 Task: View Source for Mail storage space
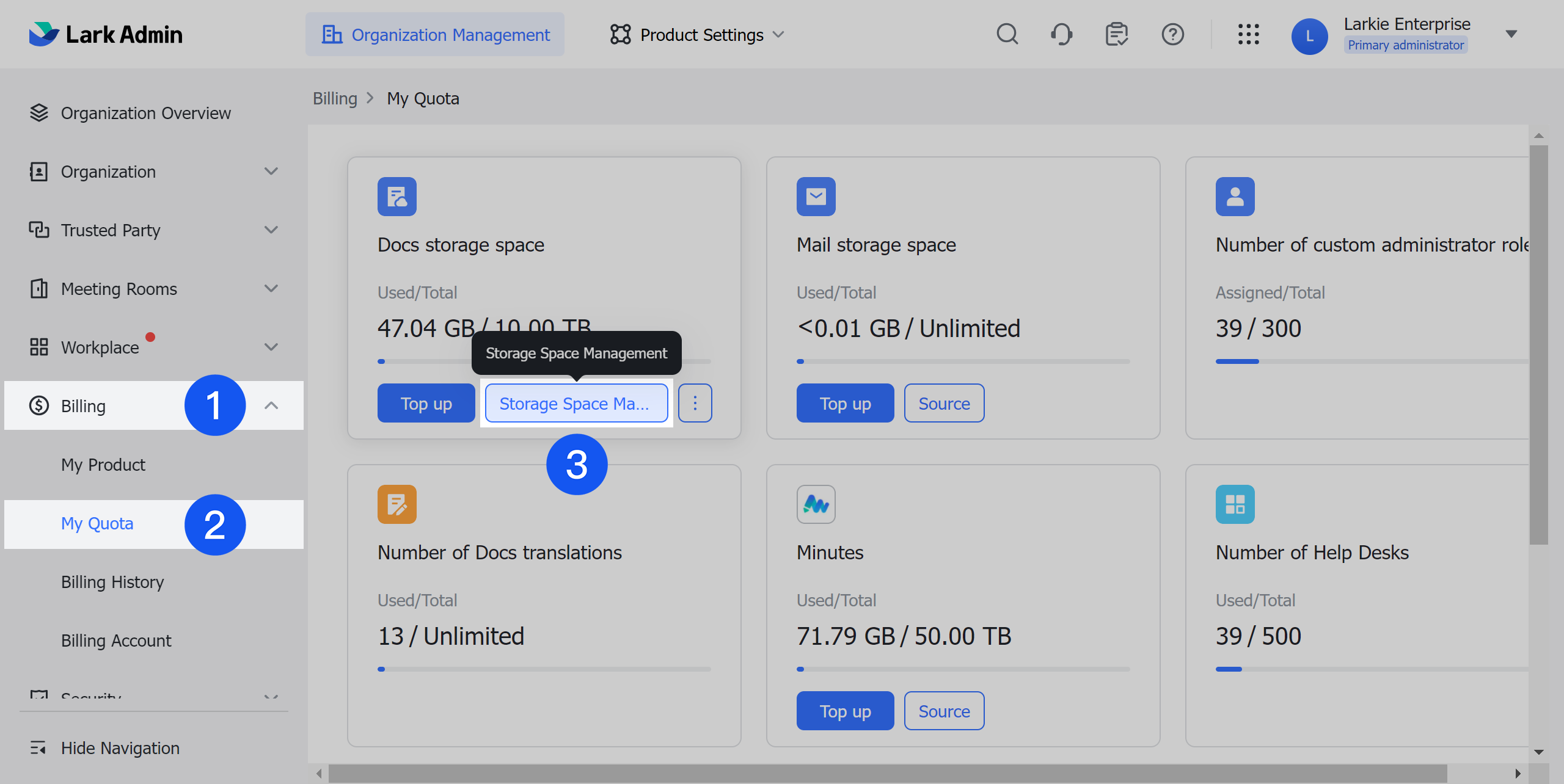point(945,403)
